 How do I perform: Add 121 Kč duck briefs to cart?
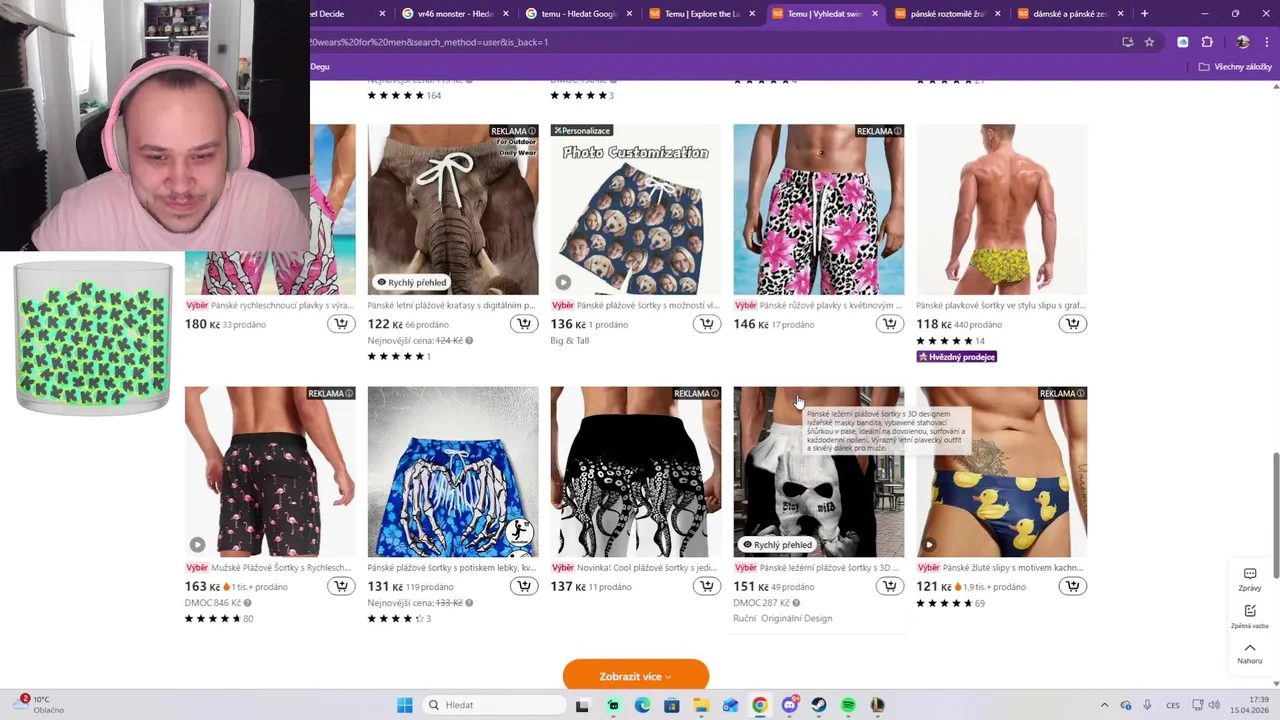pyautogui.click(x=1073, y=586)
